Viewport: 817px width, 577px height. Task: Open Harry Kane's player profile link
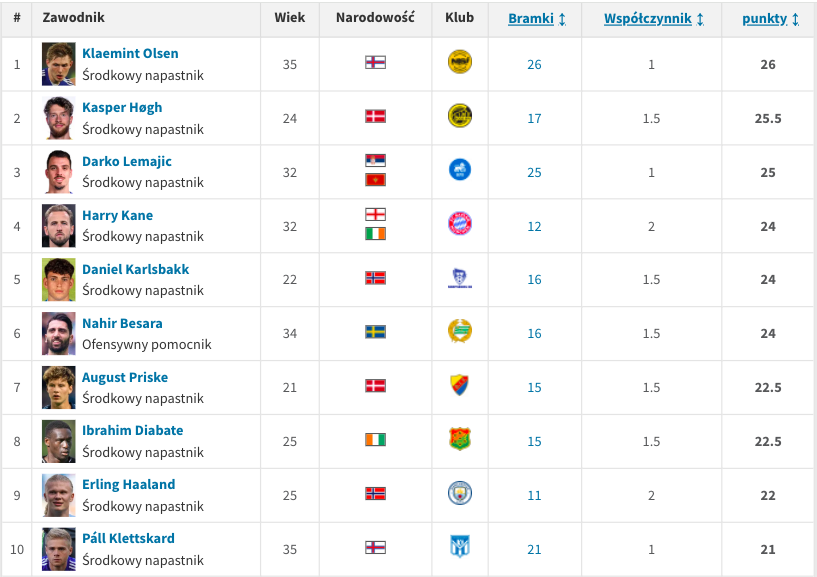117,215
